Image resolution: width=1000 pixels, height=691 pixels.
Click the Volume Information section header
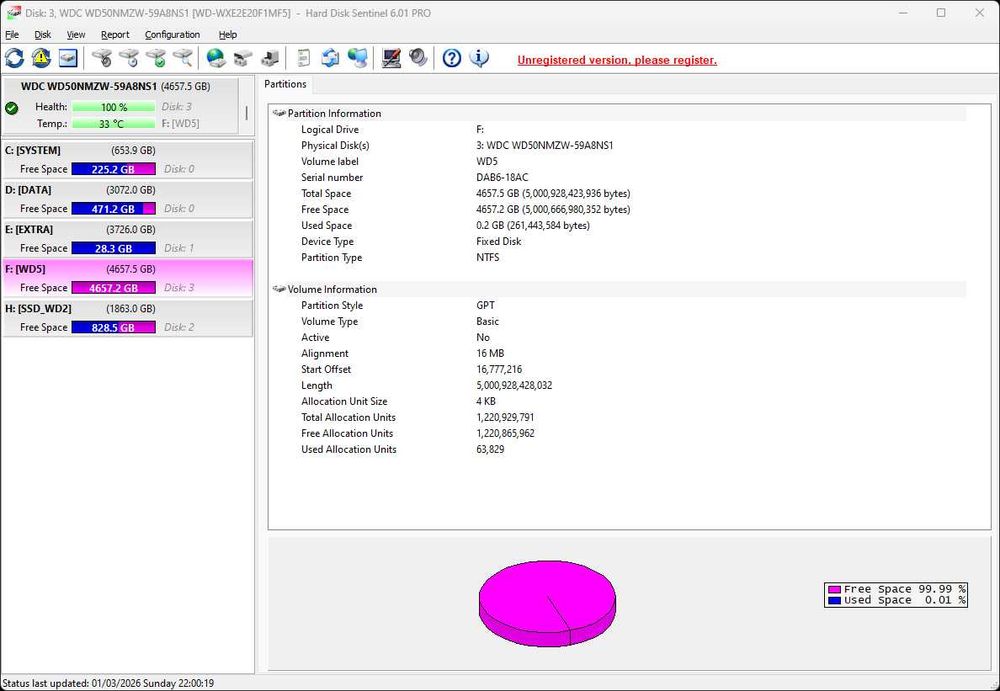click(619, 289)
